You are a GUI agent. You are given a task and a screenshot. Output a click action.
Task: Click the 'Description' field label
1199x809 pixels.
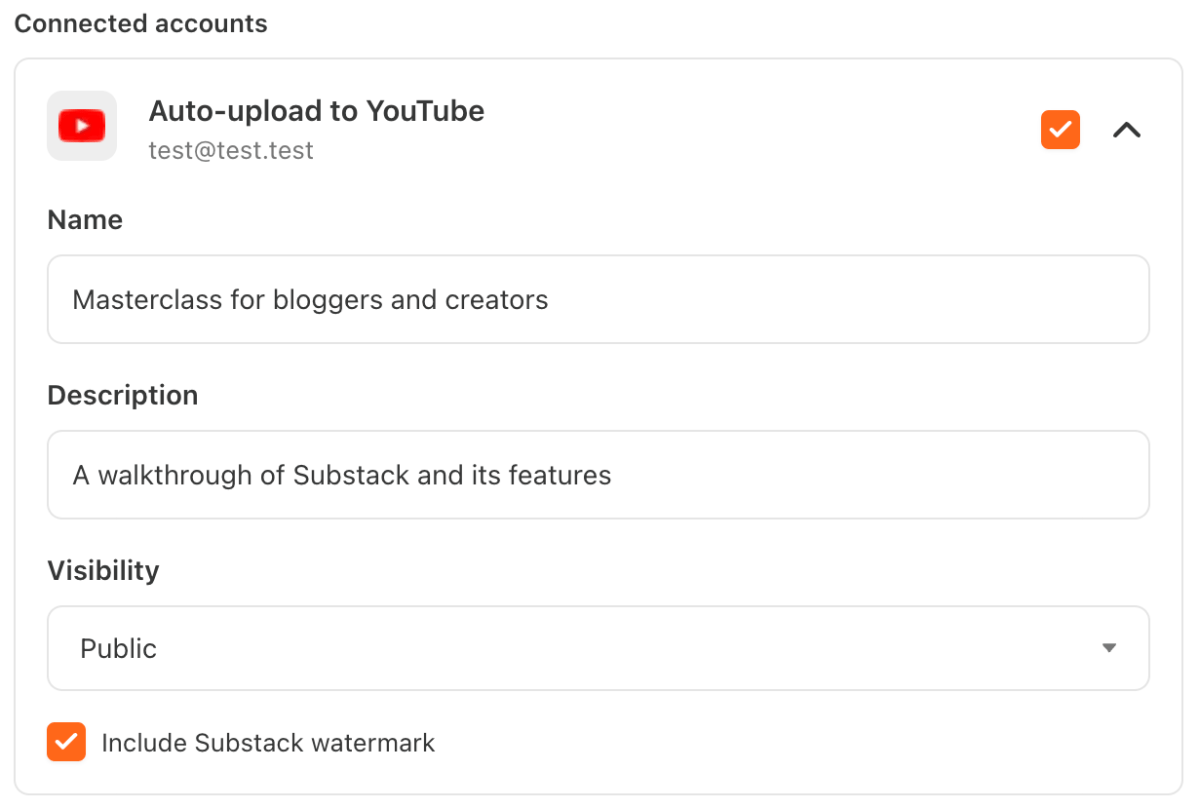[x=122, y=395]
